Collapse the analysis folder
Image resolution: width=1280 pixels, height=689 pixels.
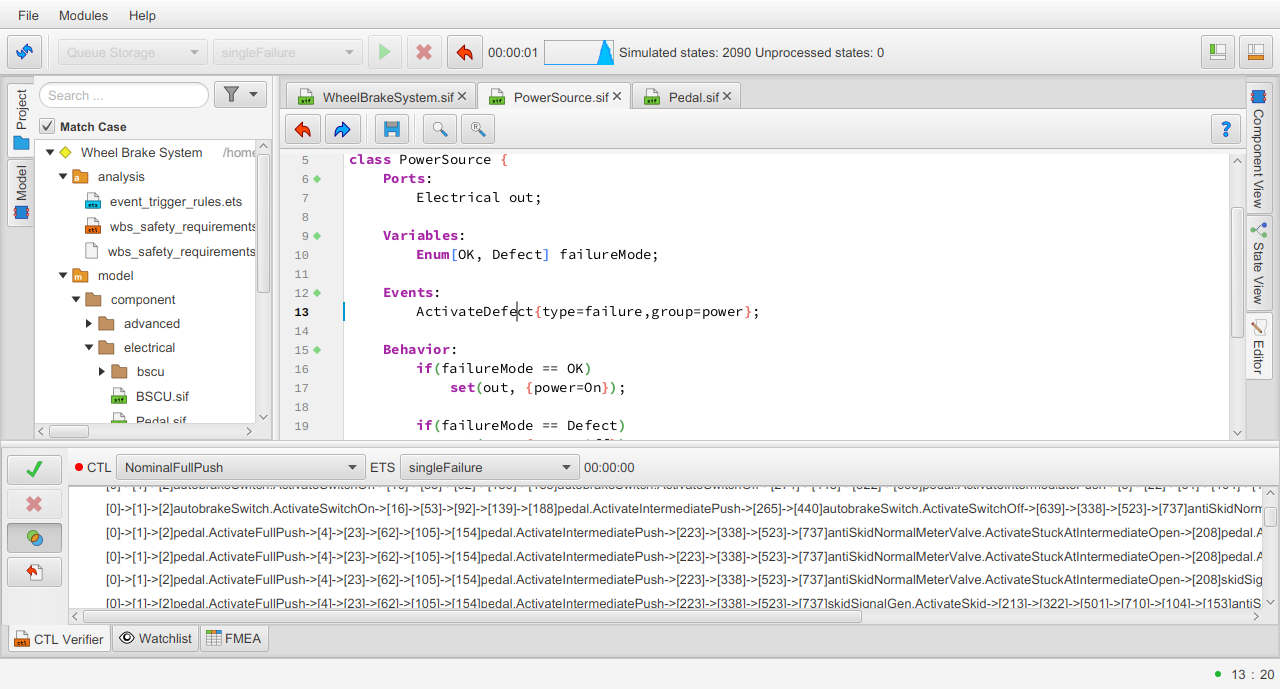pos(62,177)
